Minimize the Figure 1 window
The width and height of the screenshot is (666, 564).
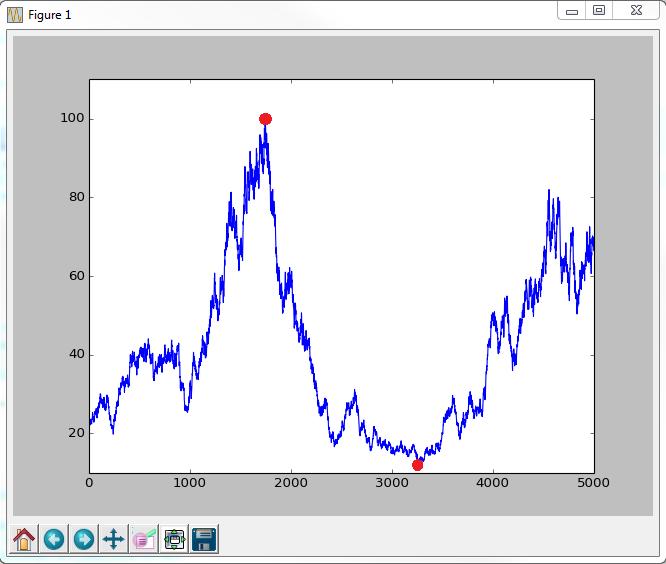(x=572, y=11)
